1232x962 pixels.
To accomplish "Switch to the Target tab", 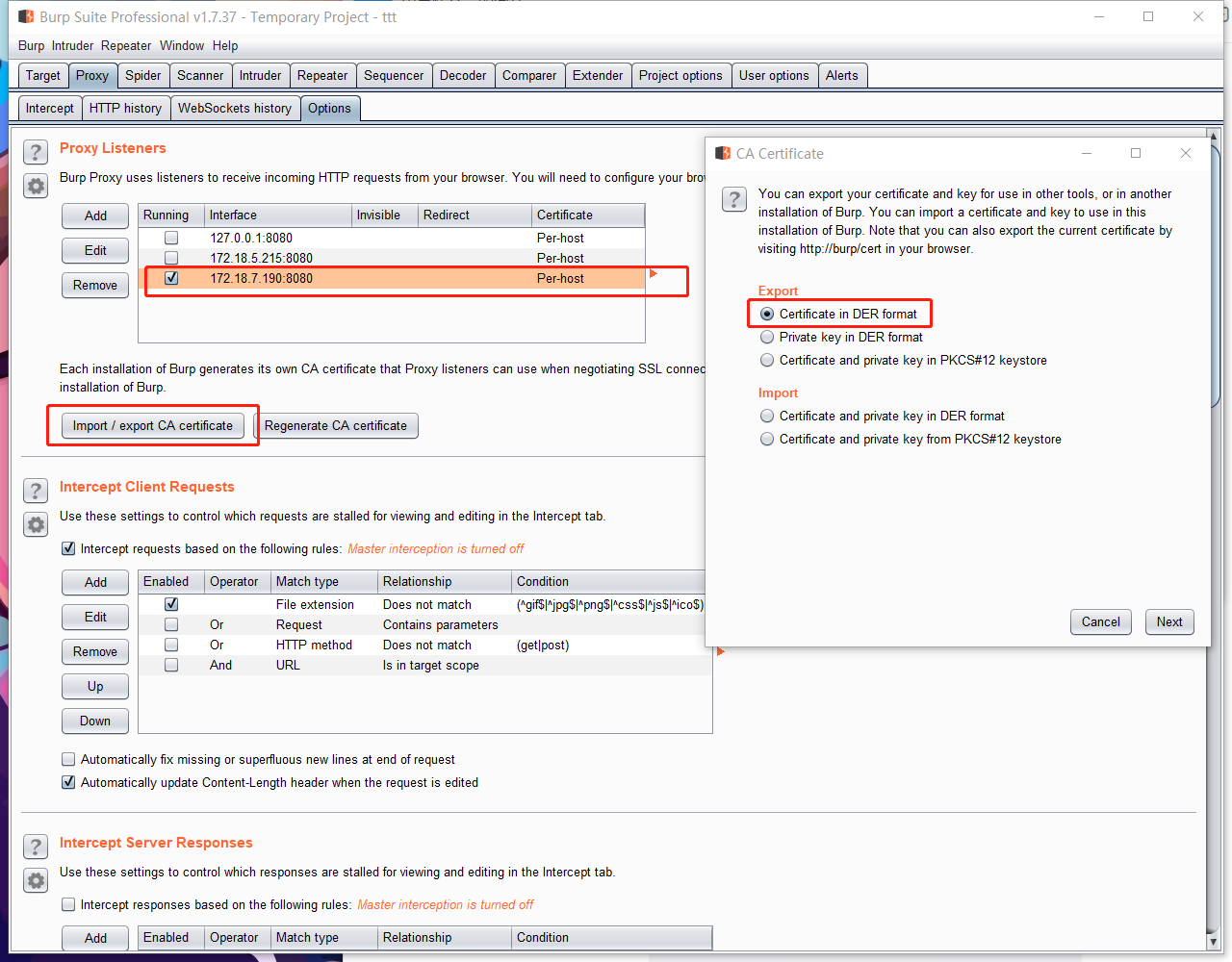I will click(x=43, y=75).
